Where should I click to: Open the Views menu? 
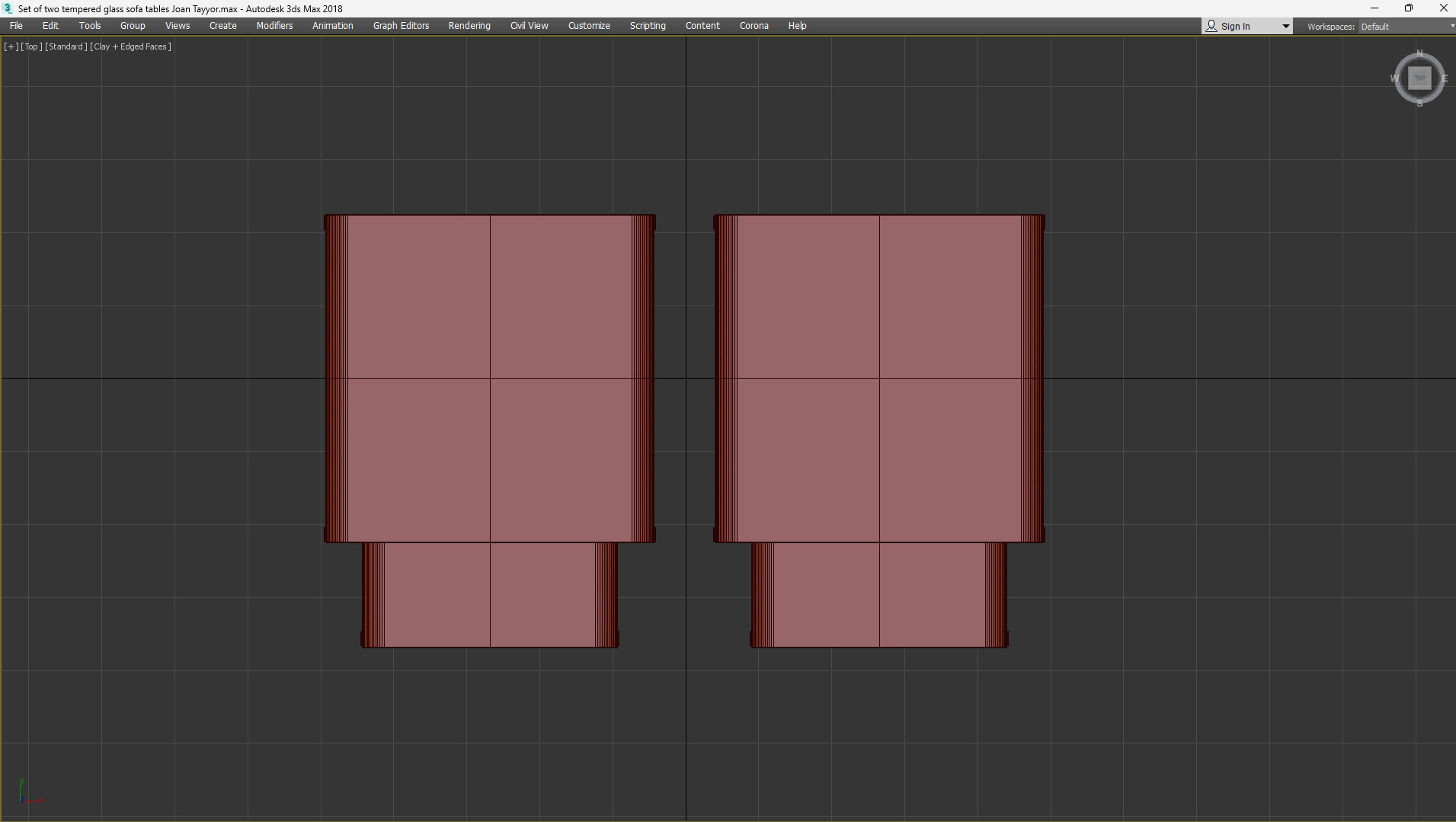178,26
